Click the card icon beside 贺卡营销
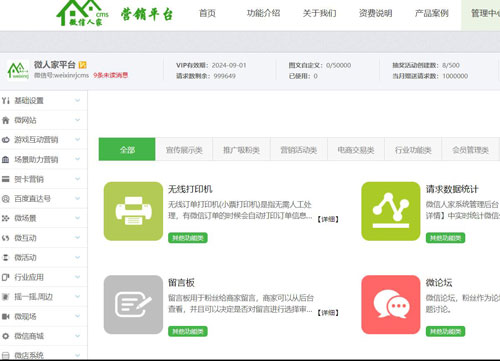 click(x=6, y=179)
